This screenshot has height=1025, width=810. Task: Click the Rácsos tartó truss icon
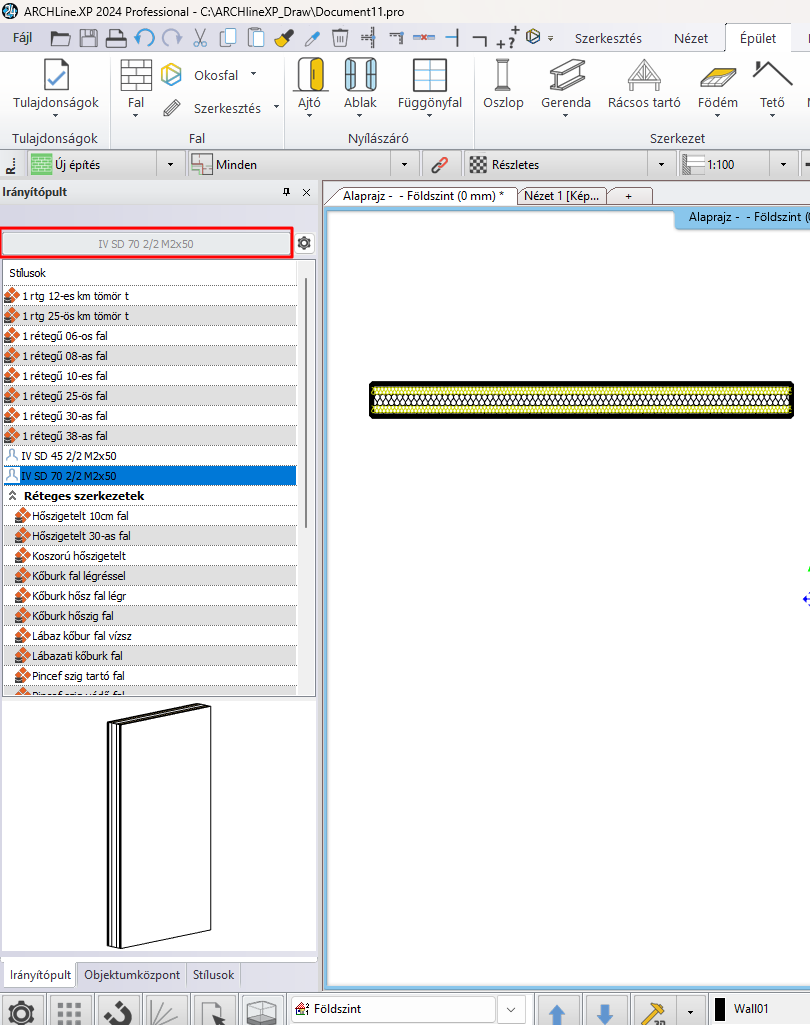[x=643, y=78]
